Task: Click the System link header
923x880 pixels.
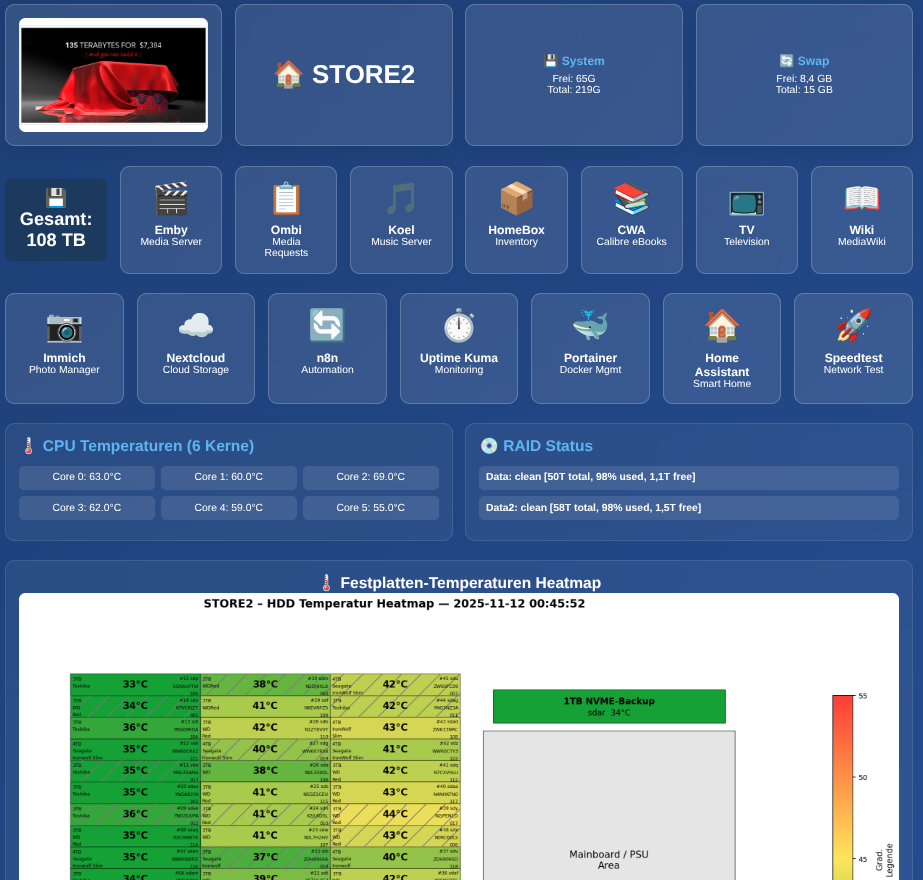Action: (573, 60)
